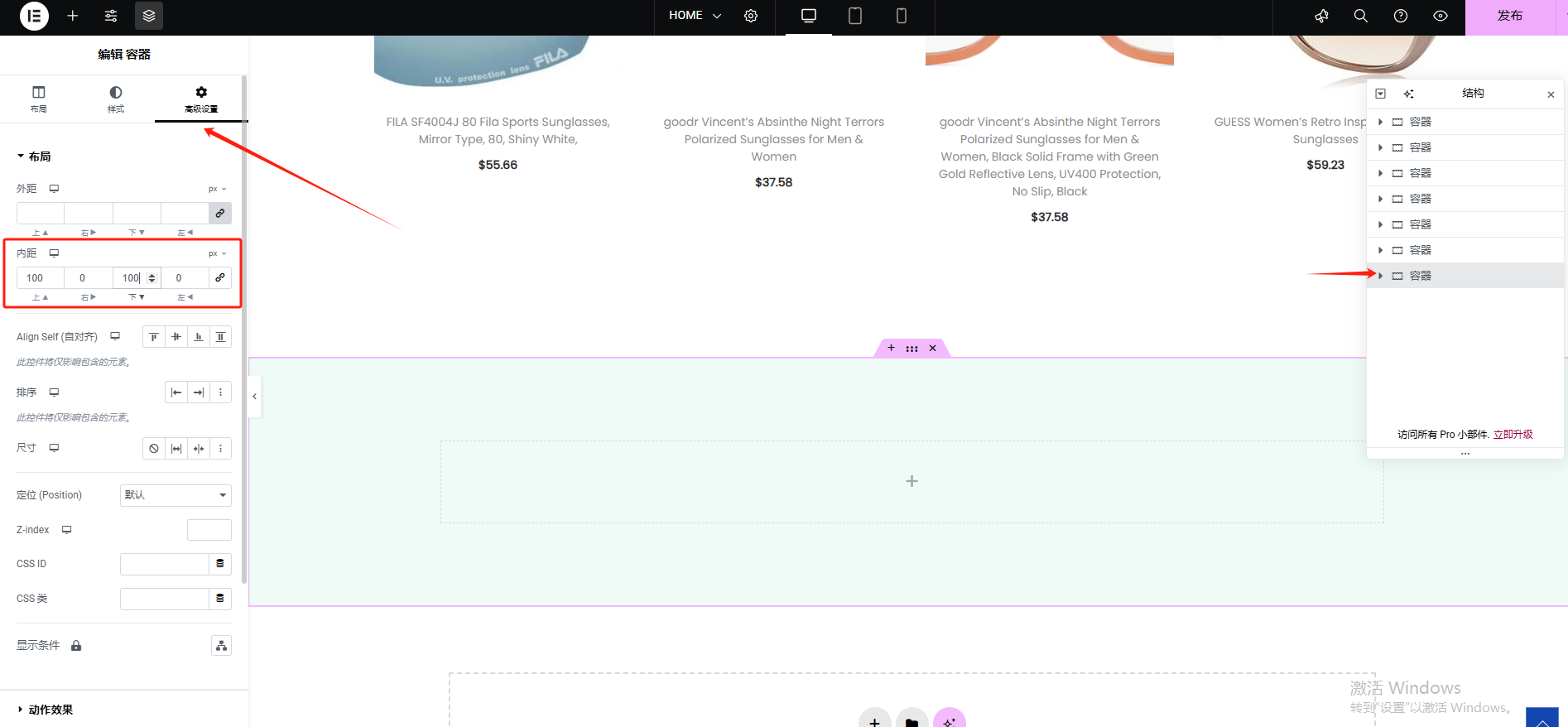Click the CSS ID input field
Viewport: 1568px width, 727px height.
[x=164, y=564]
